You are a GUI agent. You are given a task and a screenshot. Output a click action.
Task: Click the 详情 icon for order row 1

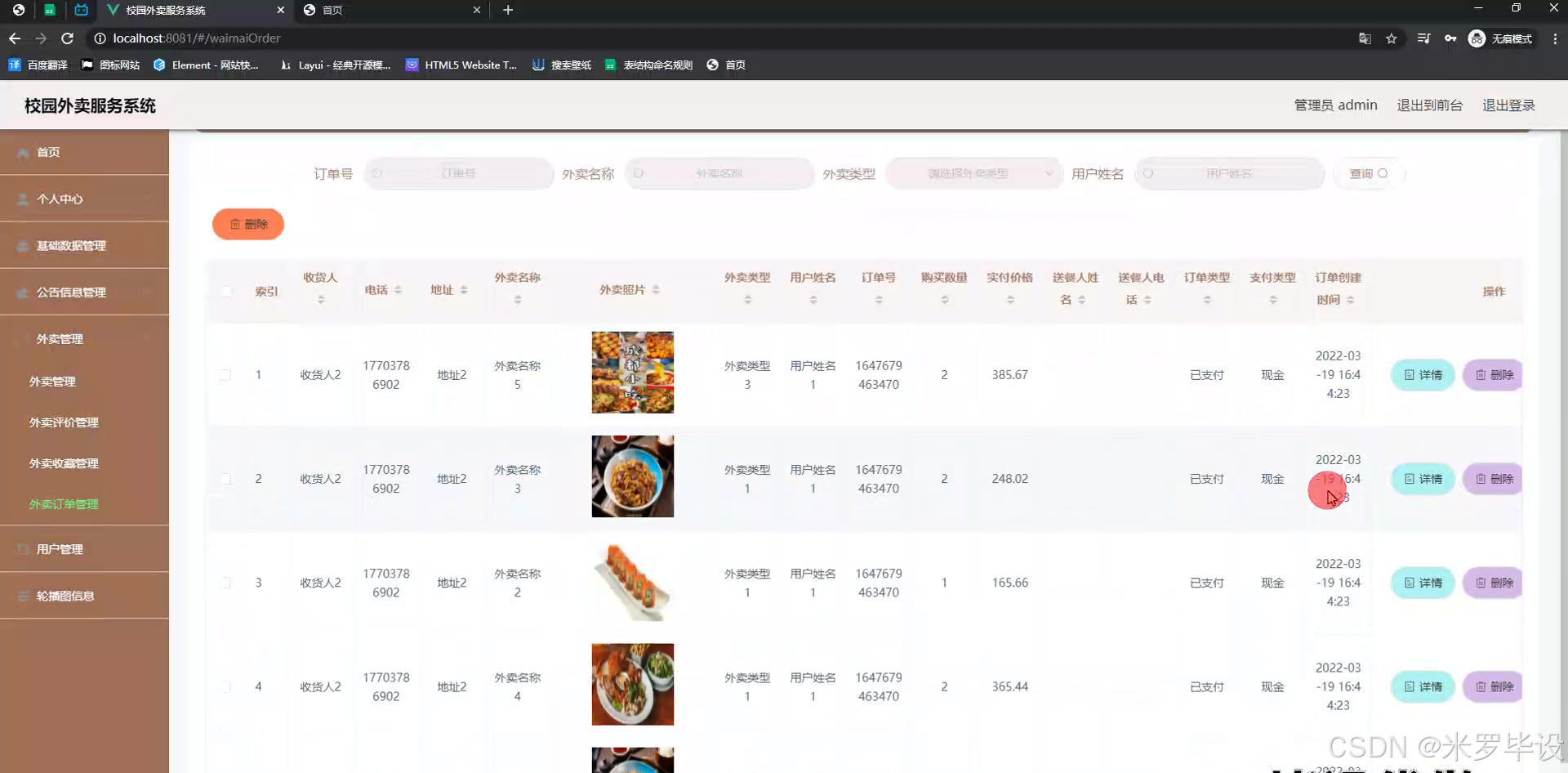point(1410,374)
